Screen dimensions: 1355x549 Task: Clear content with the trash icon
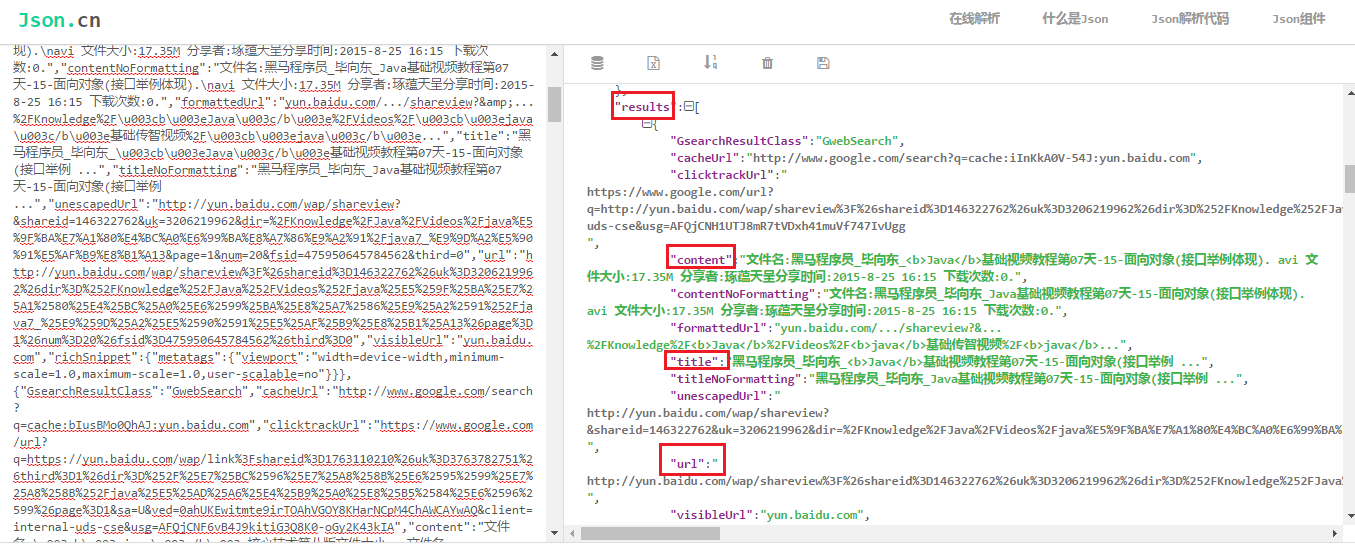pyautogui.click(x=767, y=63)
